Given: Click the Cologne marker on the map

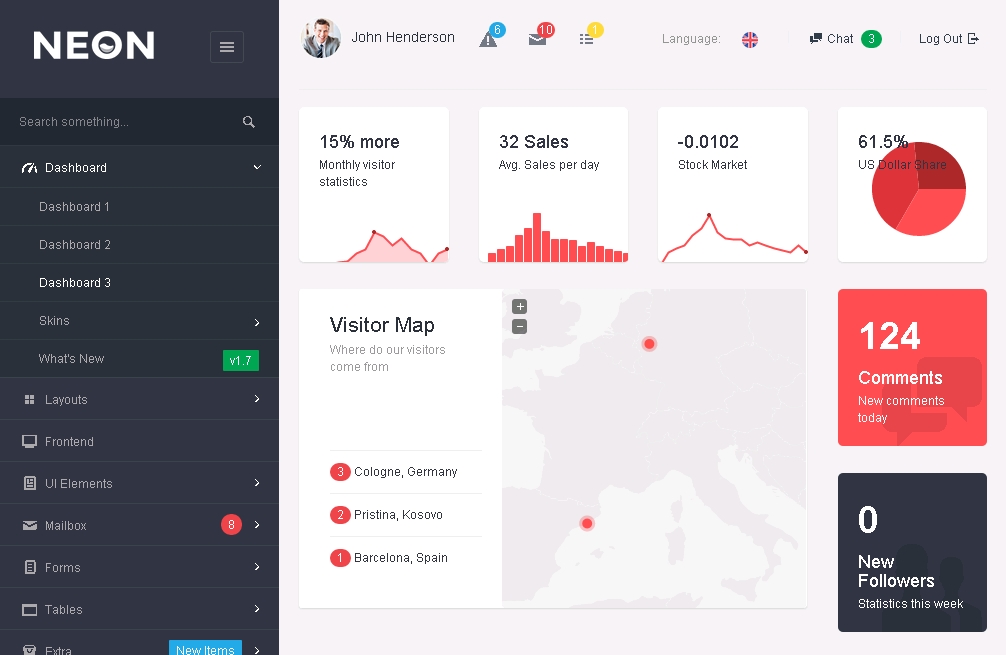Looking at the screenshot, I should click(649, 344).
